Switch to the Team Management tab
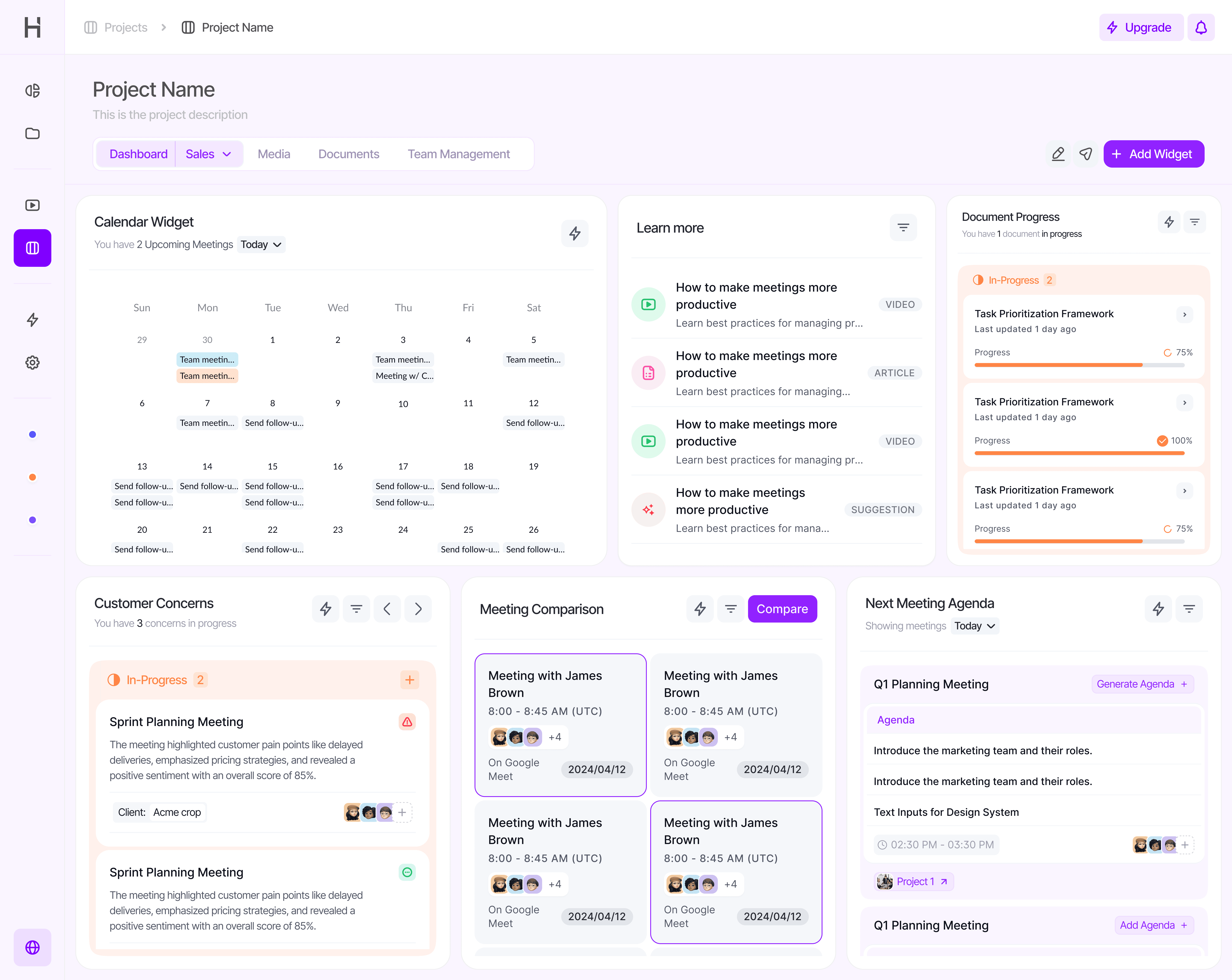 click(458, 154)
